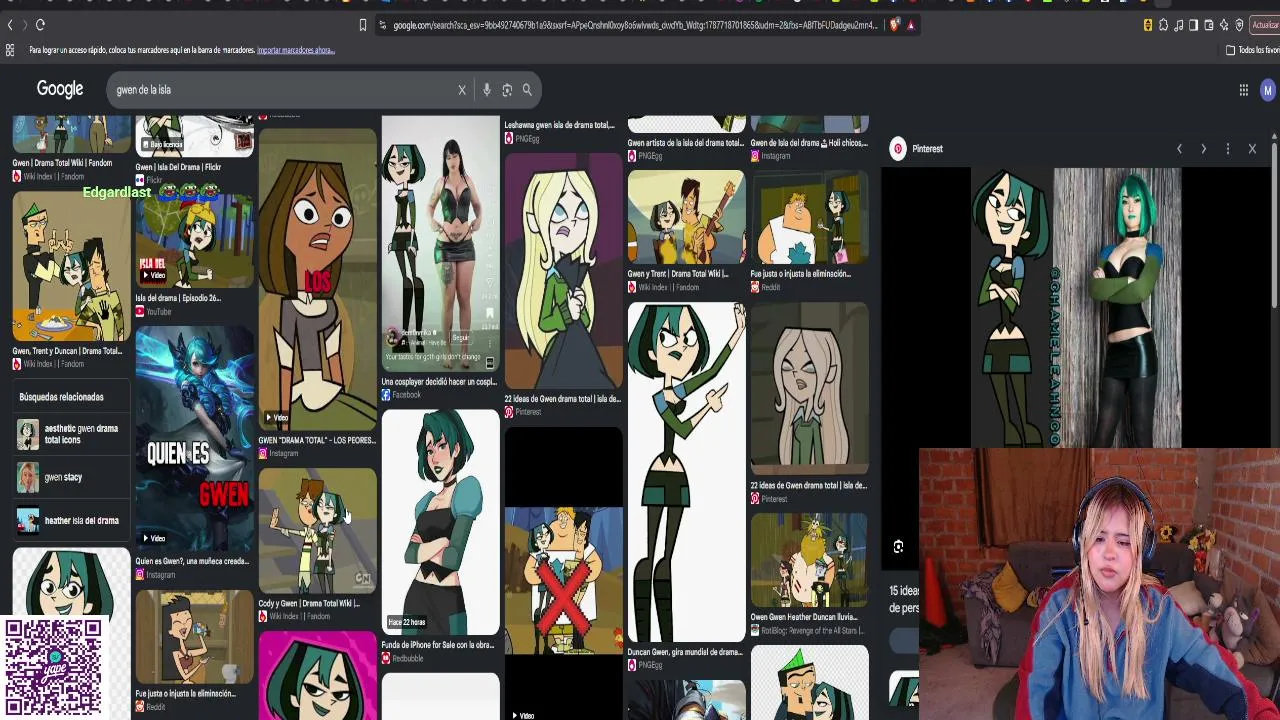
Task: Search by image with Google Lens
Action: point(507,90)
